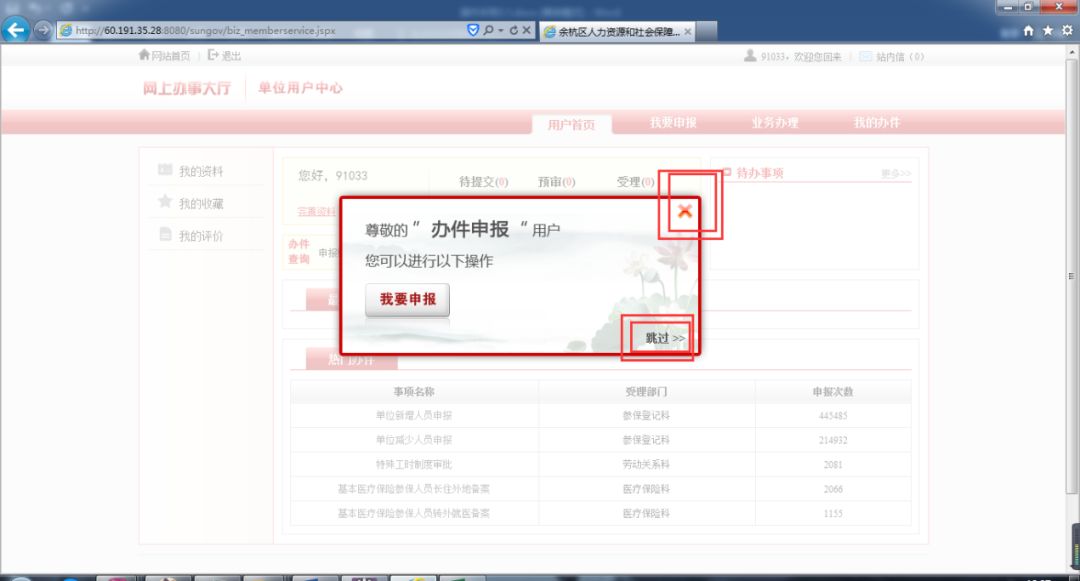Open 更多>> beside 待办事项
The image size is (1080, 581).
click(x=895, y=172)
